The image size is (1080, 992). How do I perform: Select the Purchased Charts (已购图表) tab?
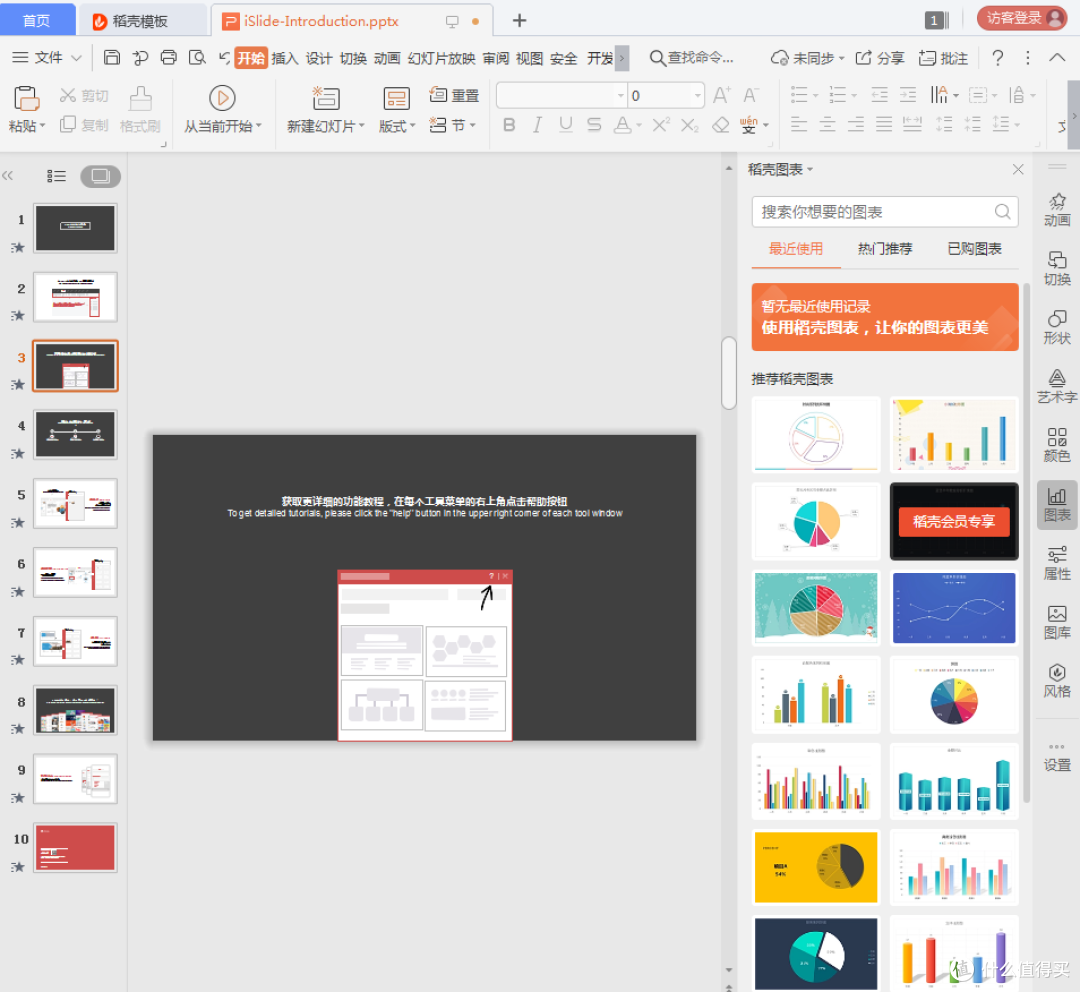pyautogui.click(x=974, y=249)
